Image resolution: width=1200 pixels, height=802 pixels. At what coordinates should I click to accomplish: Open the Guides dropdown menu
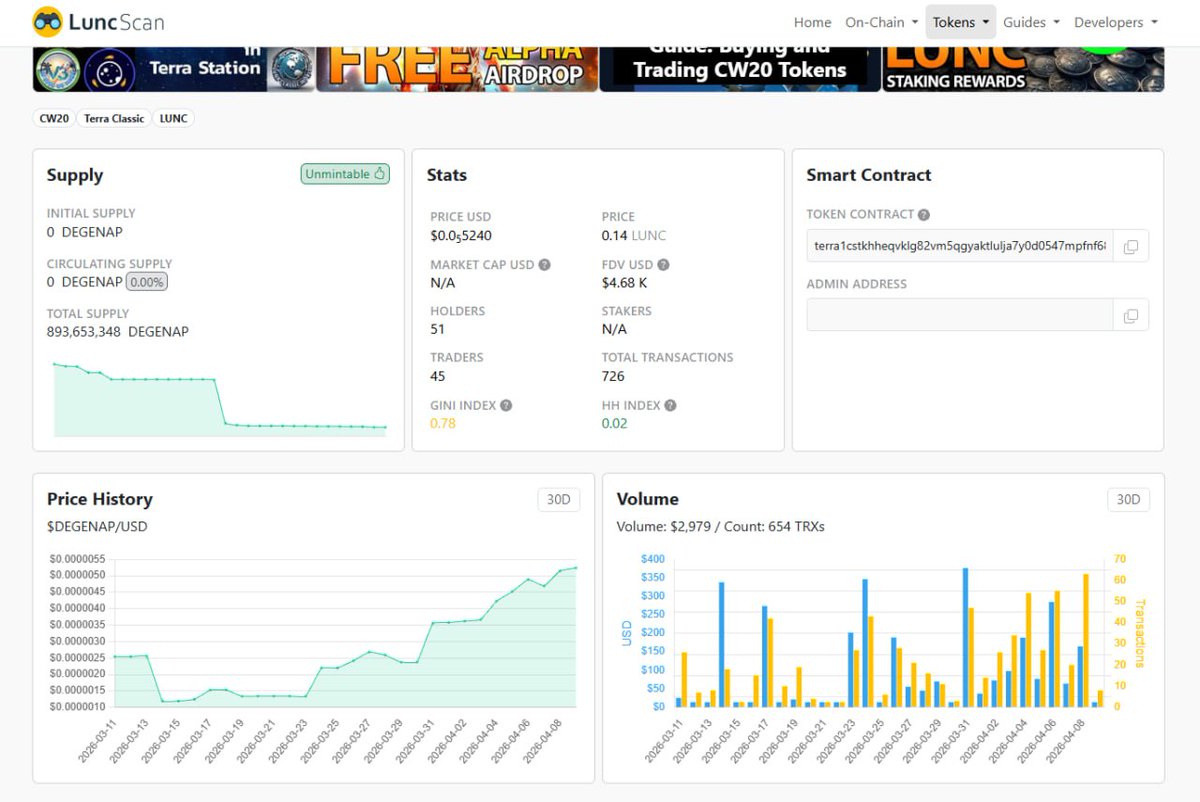1031,22
